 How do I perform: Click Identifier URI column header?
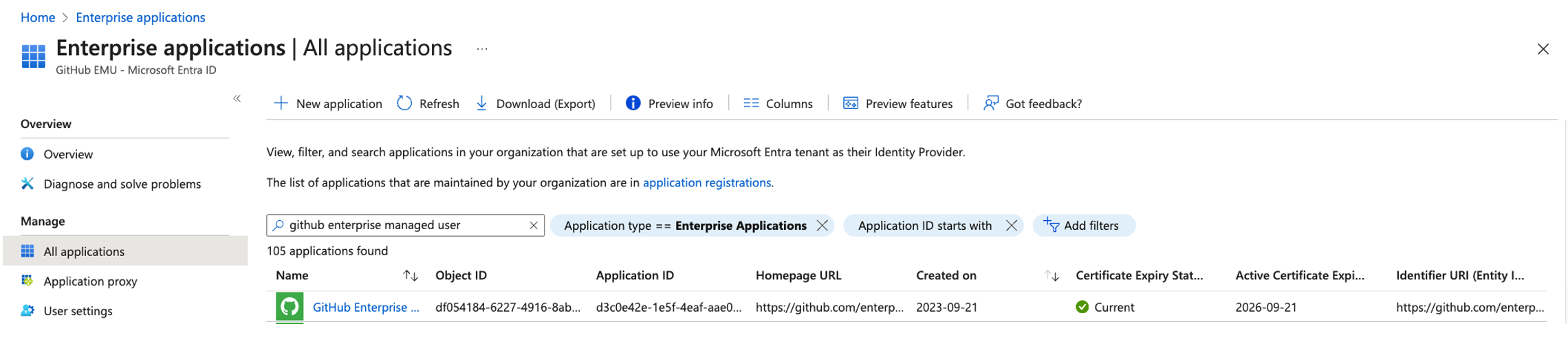point(1460,276)
